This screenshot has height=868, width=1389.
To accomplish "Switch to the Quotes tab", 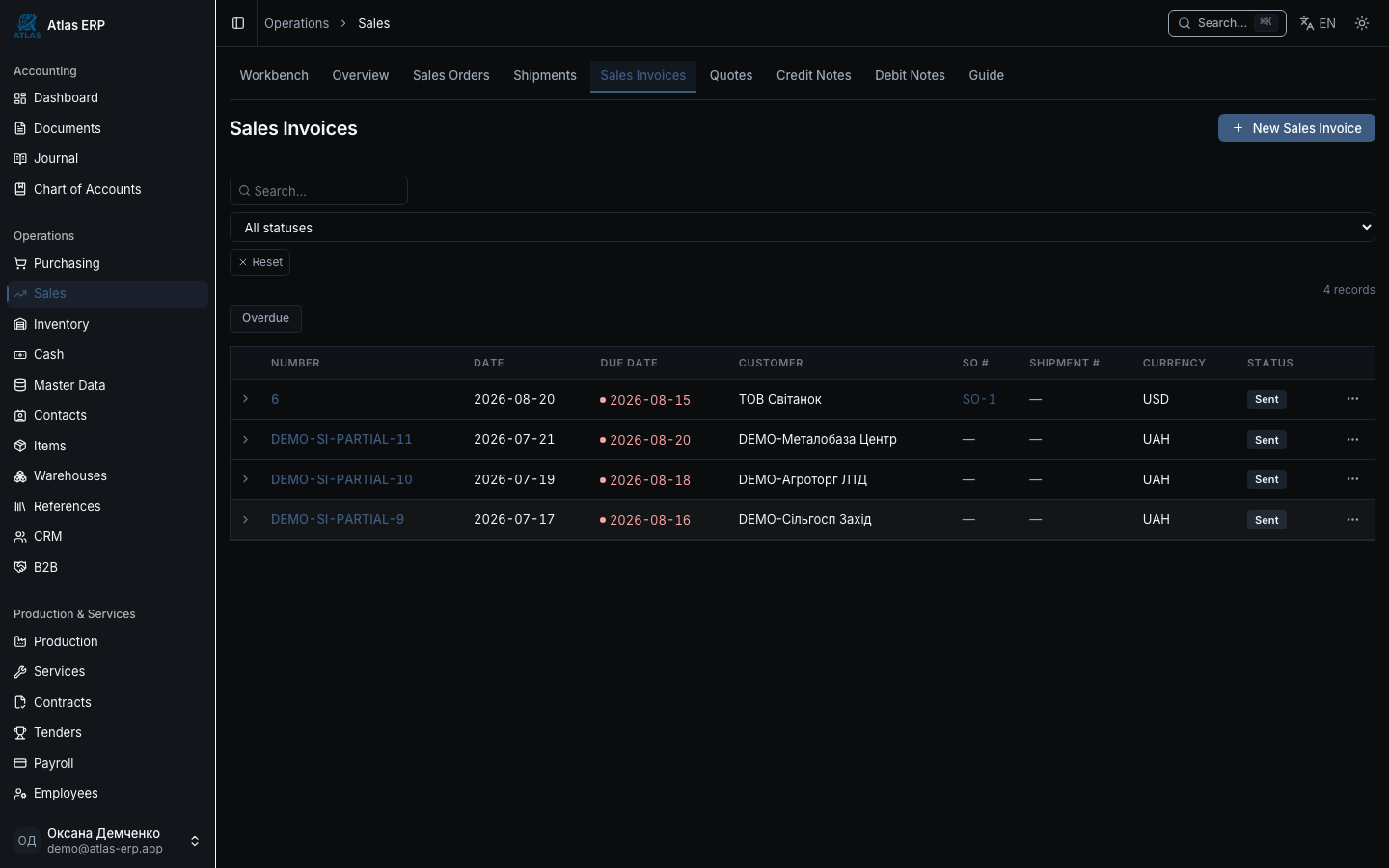I will [731, 75].
